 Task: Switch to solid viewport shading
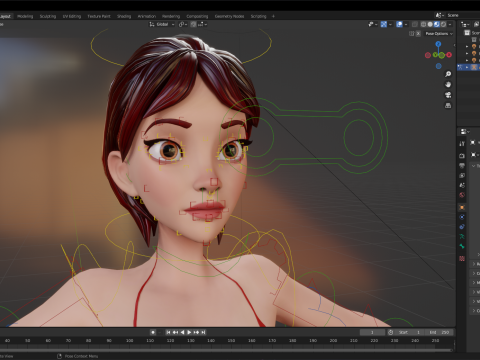(430, 24)
